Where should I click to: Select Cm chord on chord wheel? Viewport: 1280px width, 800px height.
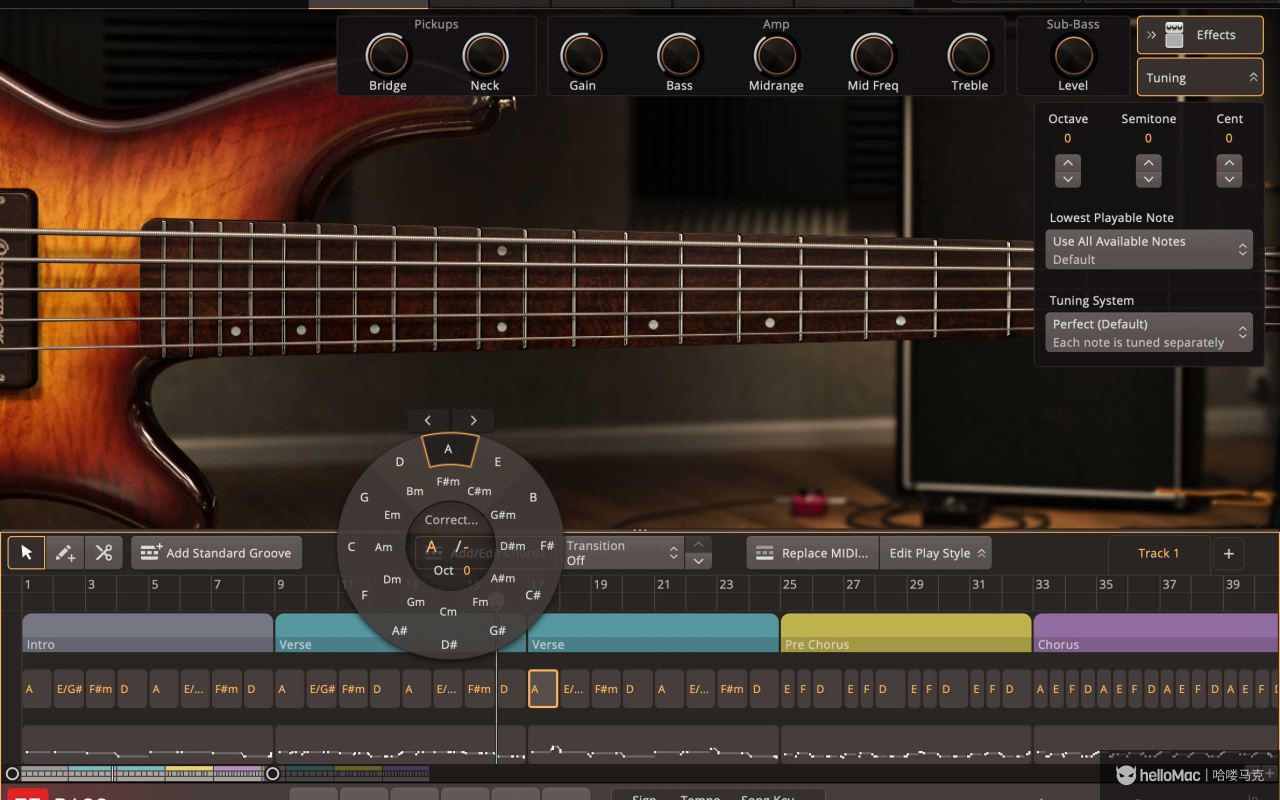coord(448,612)
